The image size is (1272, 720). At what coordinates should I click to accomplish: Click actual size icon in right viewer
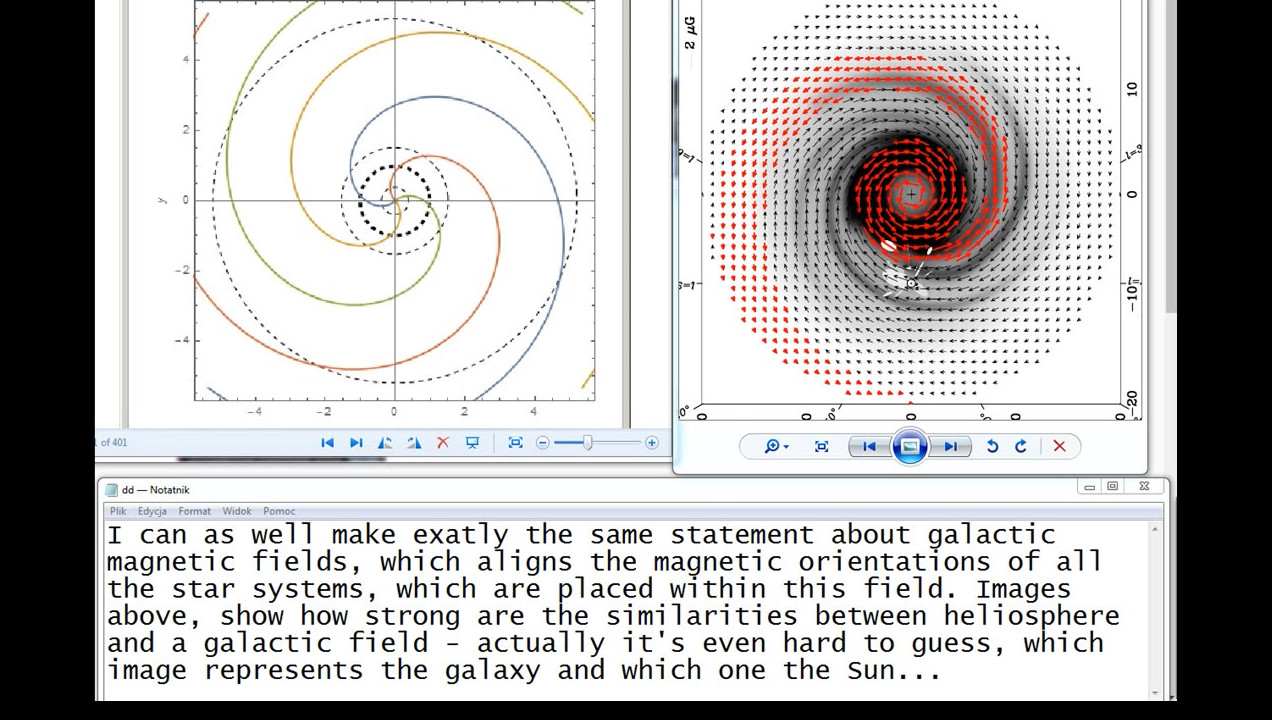click(821, 447)
